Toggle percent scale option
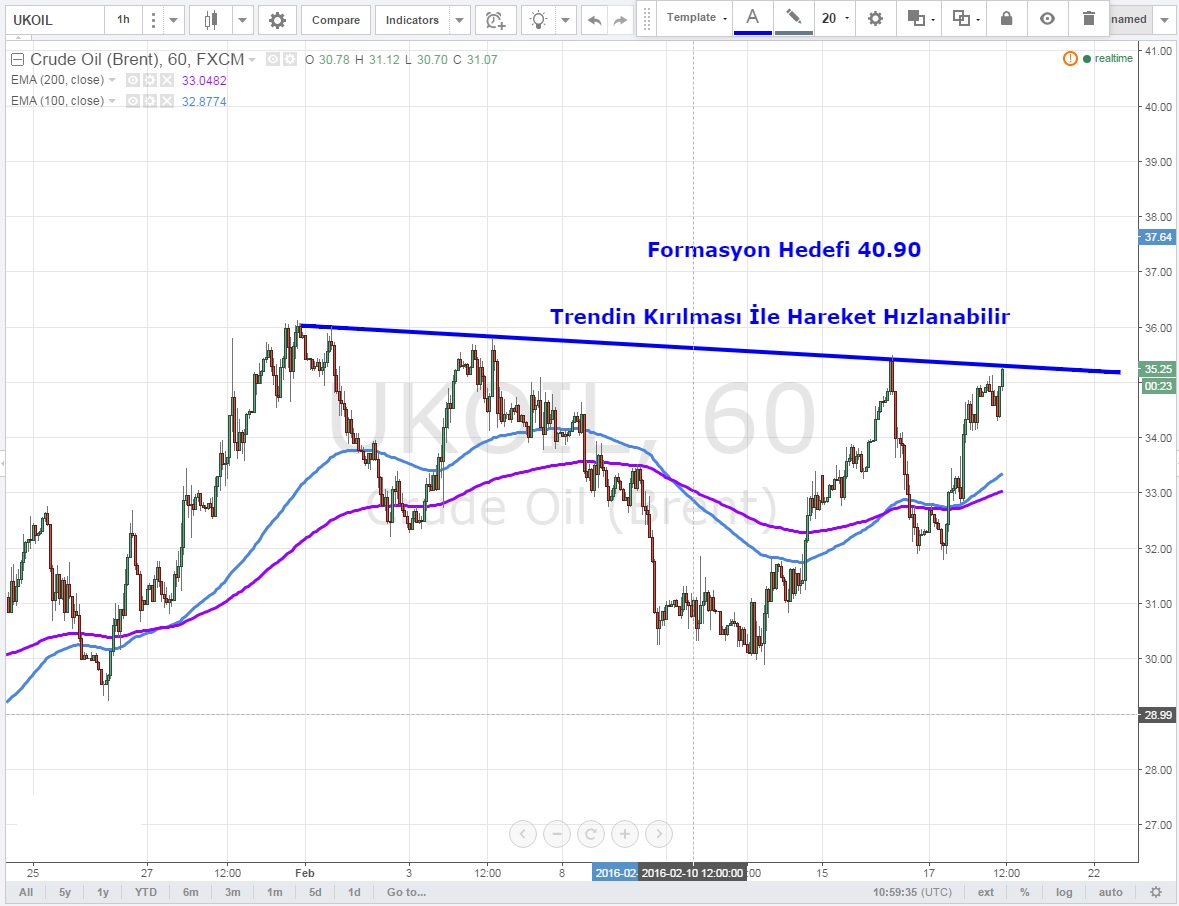 click(1025, 892)
